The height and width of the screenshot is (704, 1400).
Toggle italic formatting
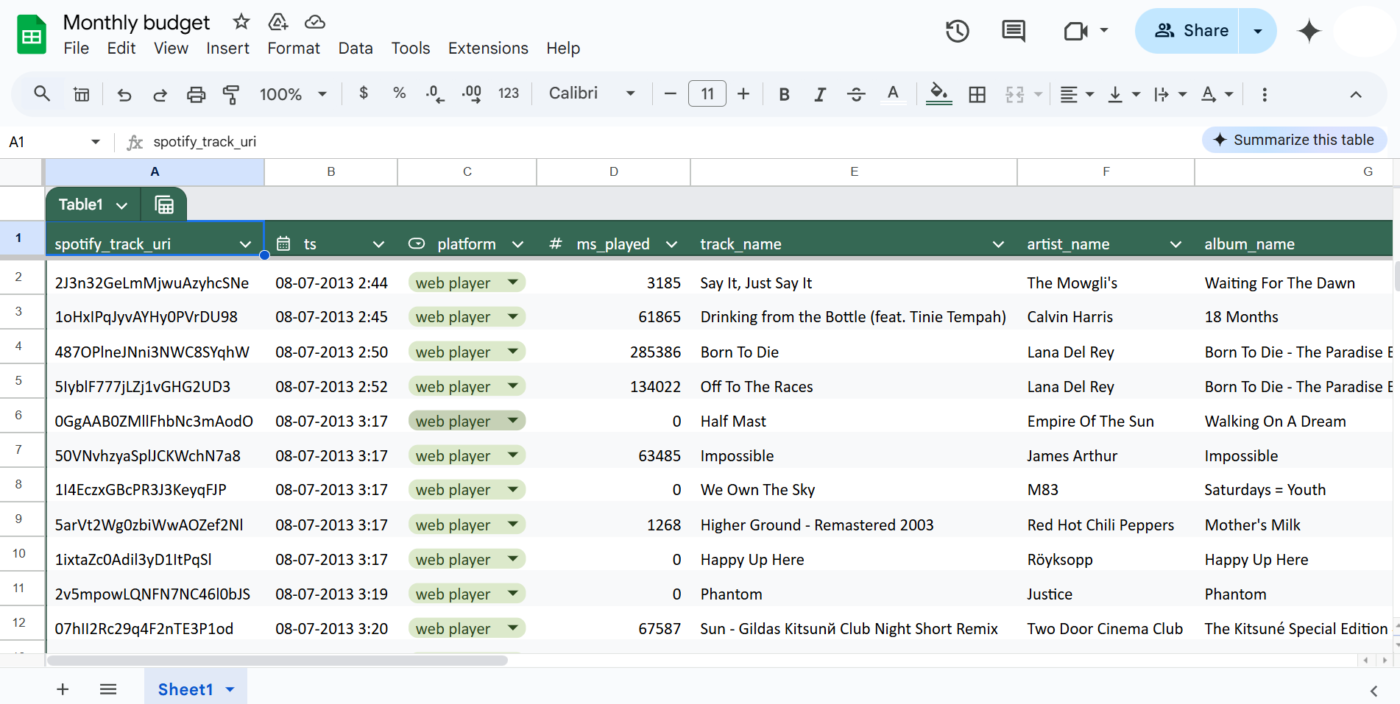[x=820, y=94]
